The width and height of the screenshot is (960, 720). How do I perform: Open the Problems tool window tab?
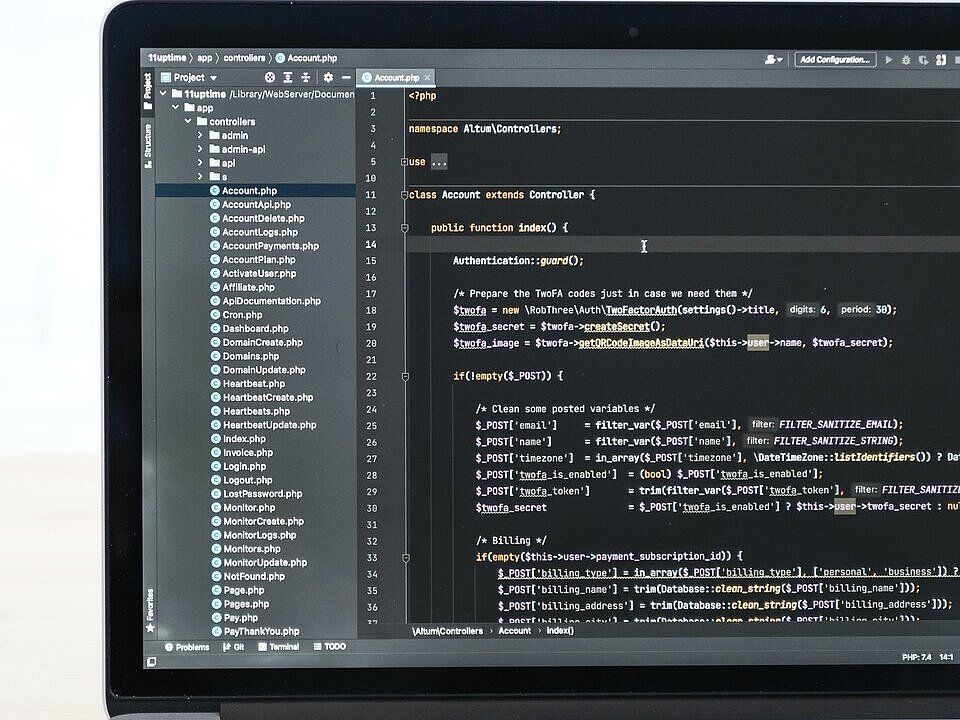187,647
